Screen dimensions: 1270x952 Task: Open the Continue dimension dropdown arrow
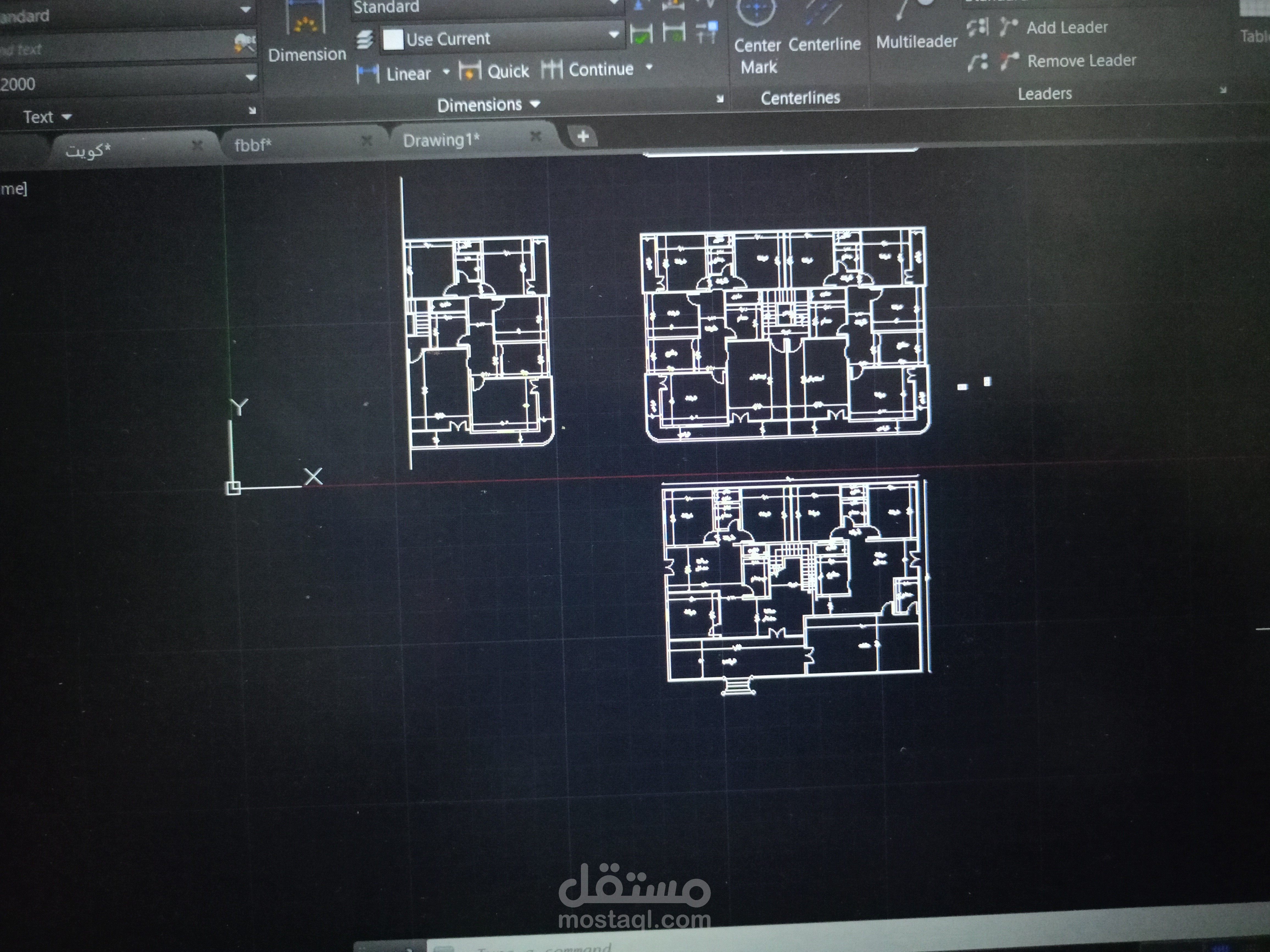tap(649, 67)
